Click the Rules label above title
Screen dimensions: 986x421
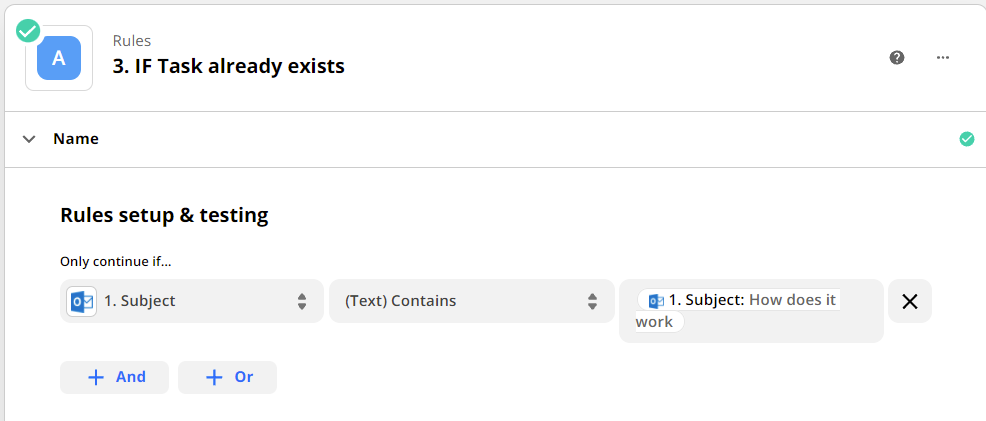tap(132, 41)
